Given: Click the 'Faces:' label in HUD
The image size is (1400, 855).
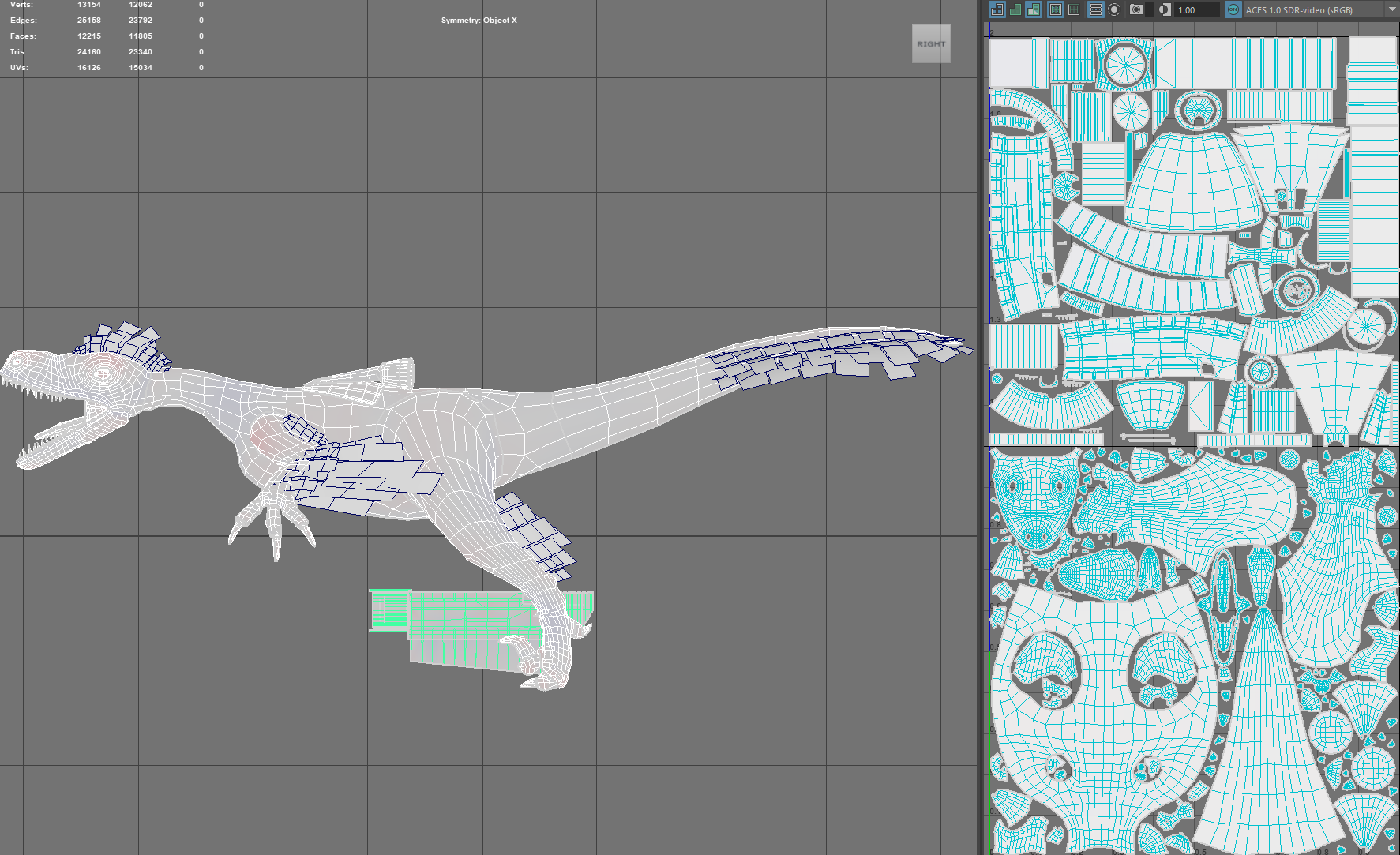Looking at the screenshot, I should 23,36.
